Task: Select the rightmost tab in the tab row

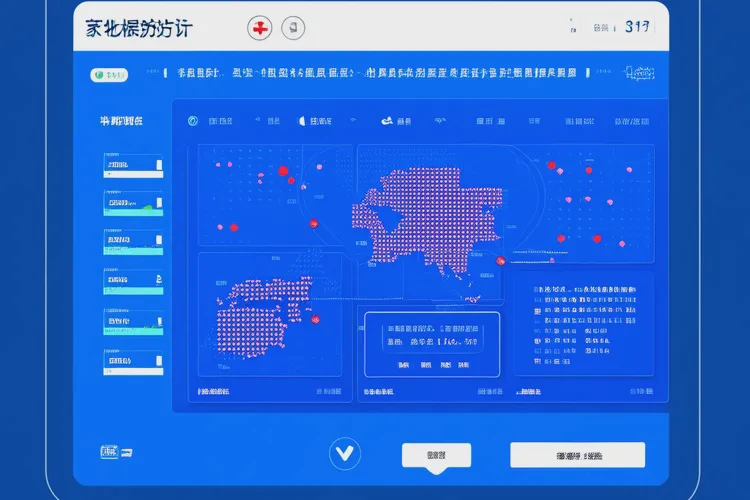Action: click(x=630, y=122)
